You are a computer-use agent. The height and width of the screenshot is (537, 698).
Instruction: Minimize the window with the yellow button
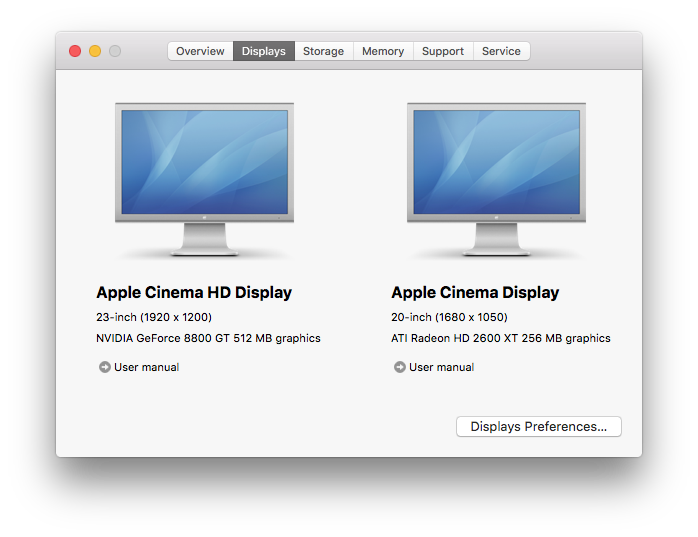(x=95, y=51)
